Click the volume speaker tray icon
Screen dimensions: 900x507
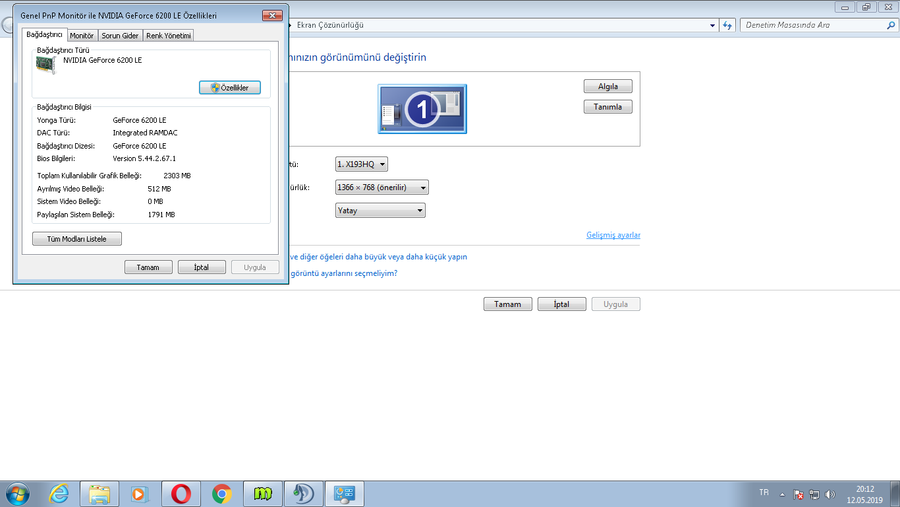(830, 494)
